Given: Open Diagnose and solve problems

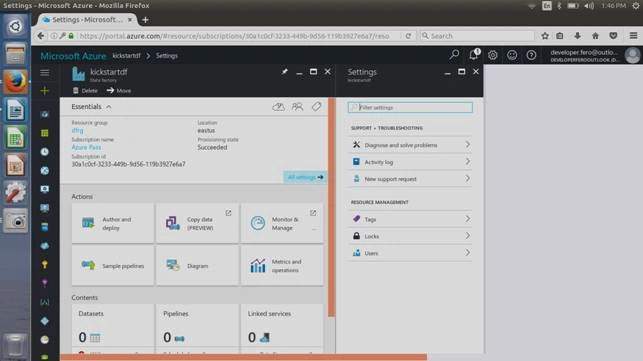Looking at the screenshot, I should click(x=410, y=145).
